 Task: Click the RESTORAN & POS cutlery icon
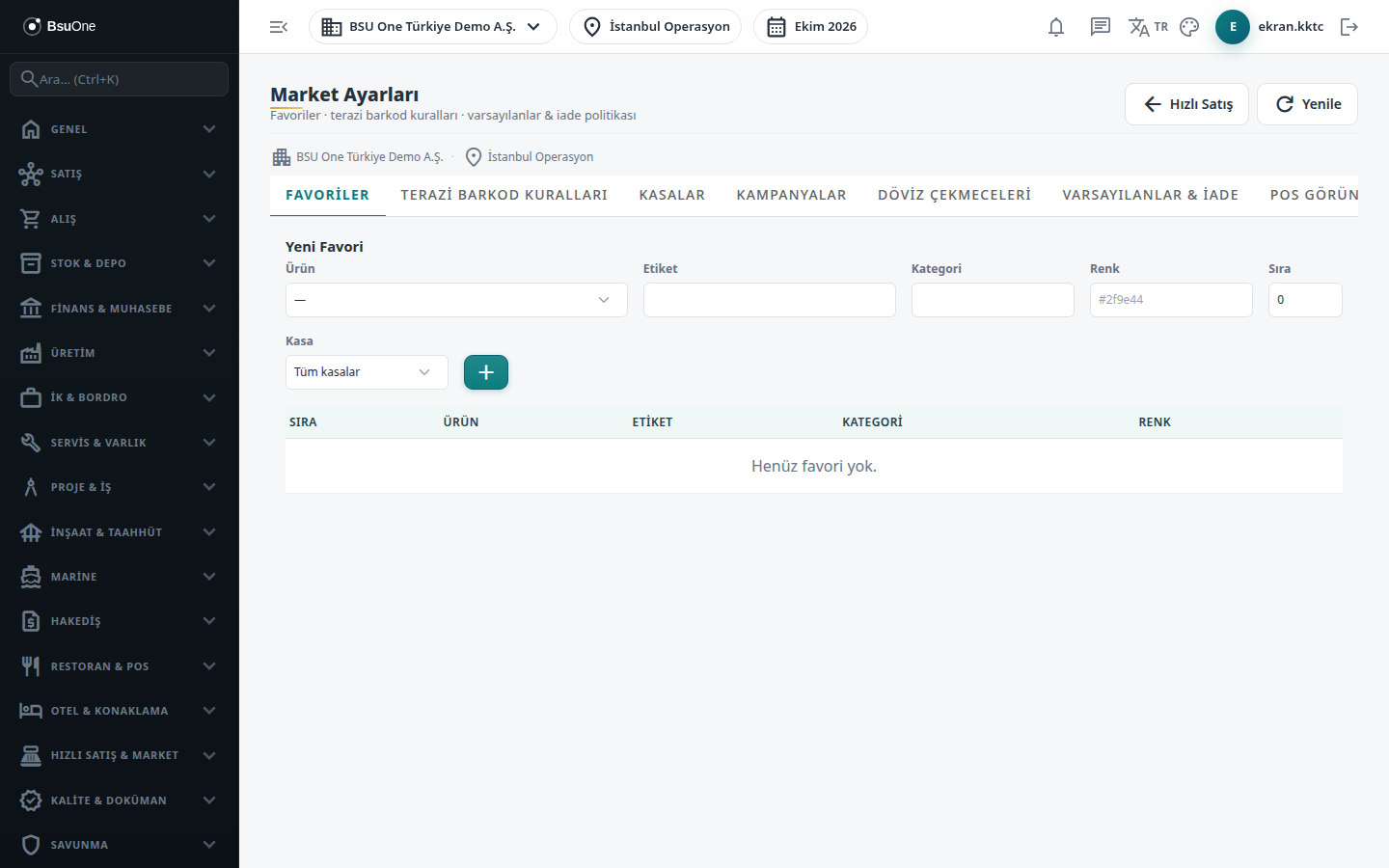coord(31,666)
